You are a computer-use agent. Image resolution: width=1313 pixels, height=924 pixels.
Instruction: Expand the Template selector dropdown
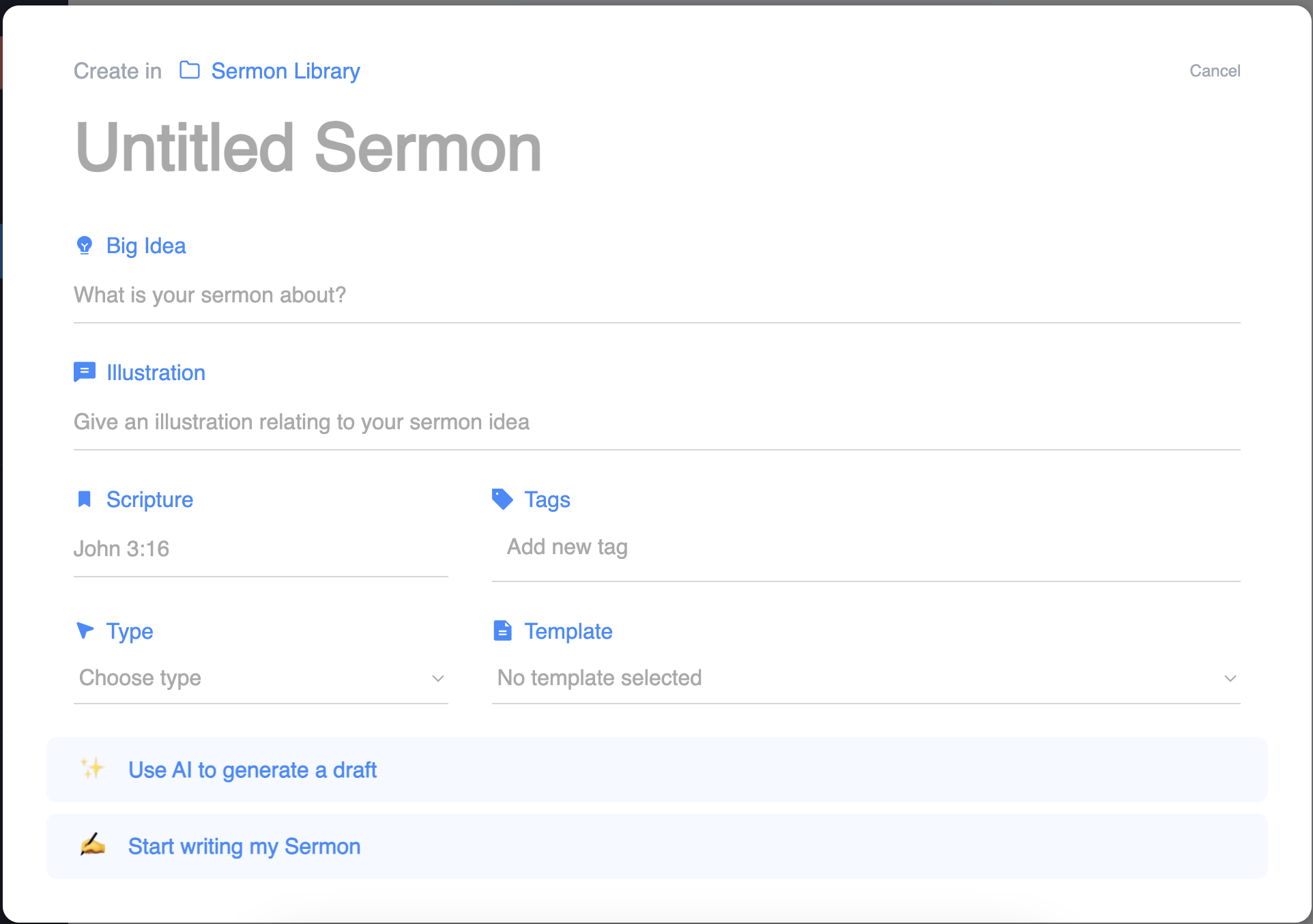[865, 678]
